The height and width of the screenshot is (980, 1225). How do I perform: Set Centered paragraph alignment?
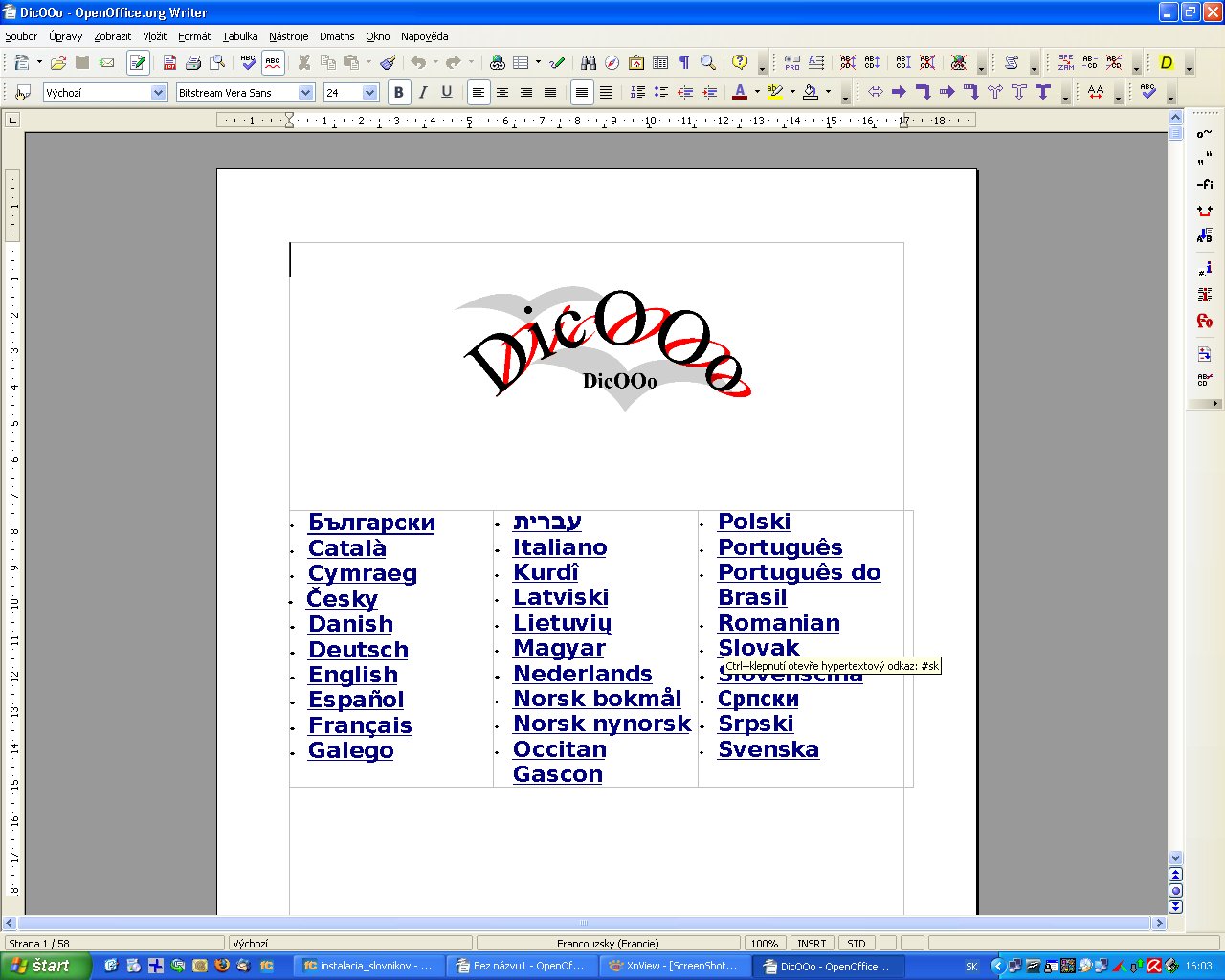click(502, 92)
